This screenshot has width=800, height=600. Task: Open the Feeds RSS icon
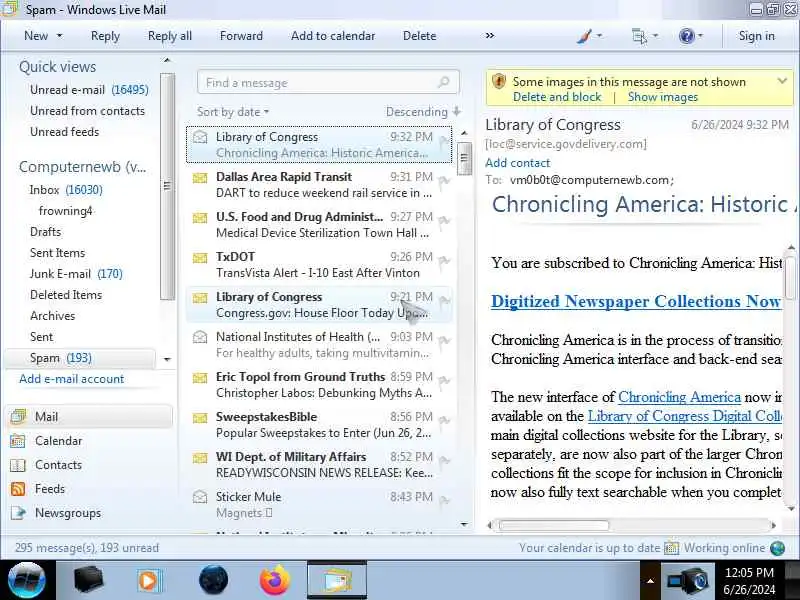18,489
